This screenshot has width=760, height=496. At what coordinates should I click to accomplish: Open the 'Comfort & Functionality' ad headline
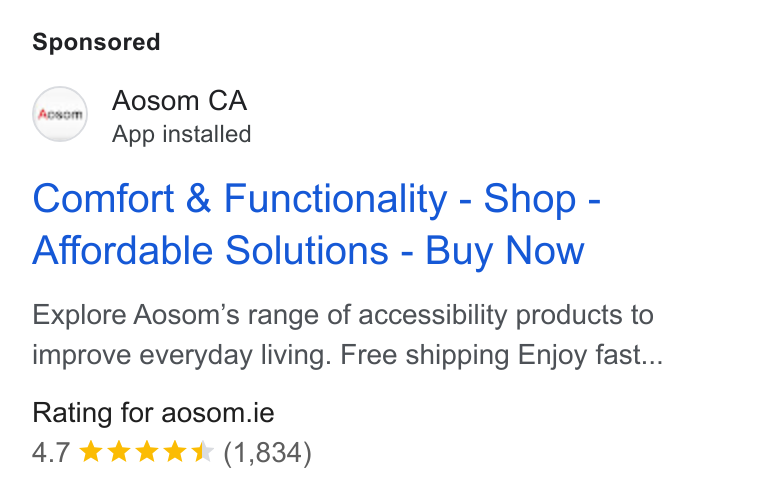pos(240,199)
